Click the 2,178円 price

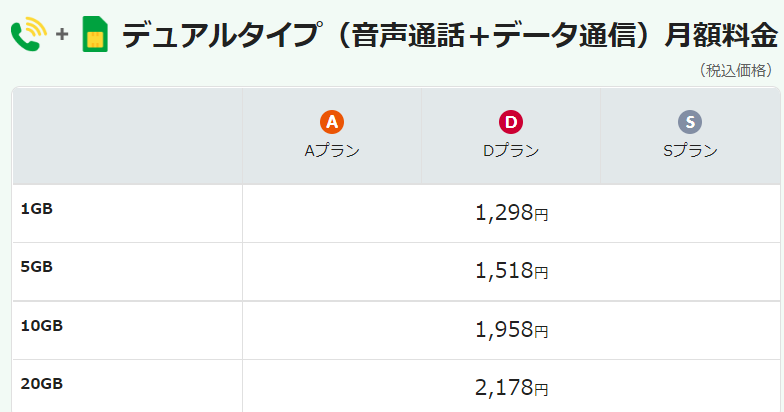pos(511,388)
